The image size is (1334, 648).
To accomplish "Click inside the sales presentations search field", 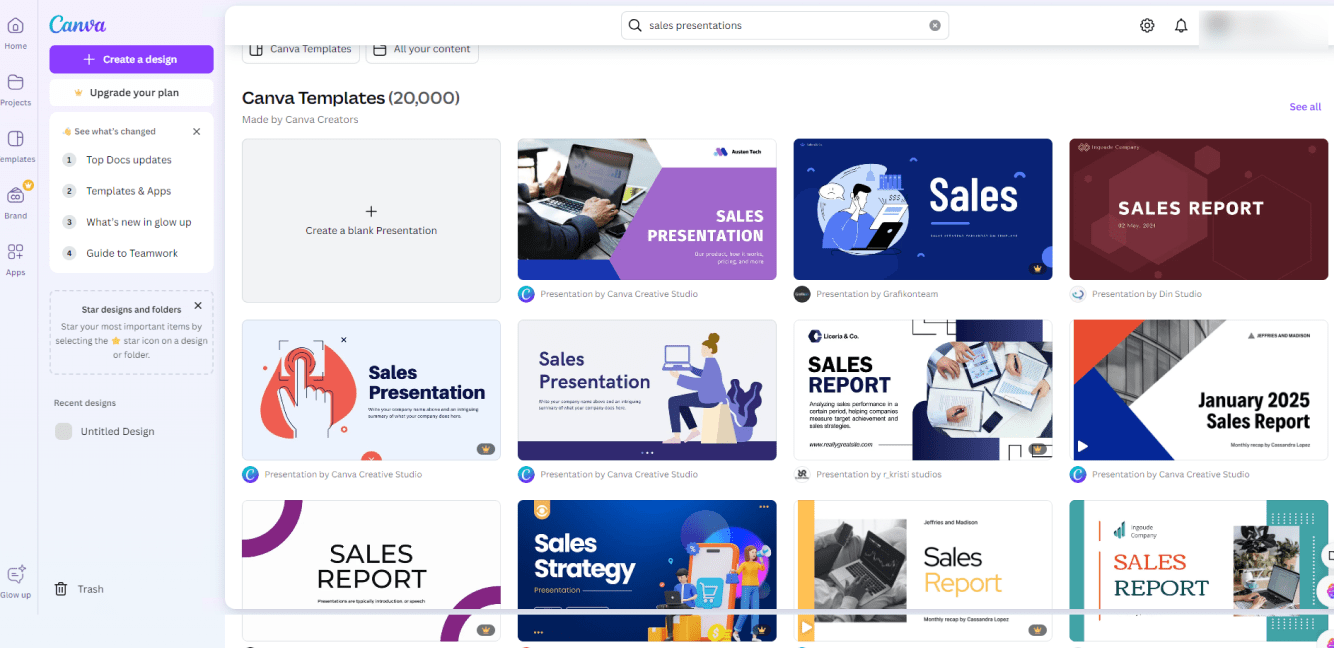I will click(785, 25).
